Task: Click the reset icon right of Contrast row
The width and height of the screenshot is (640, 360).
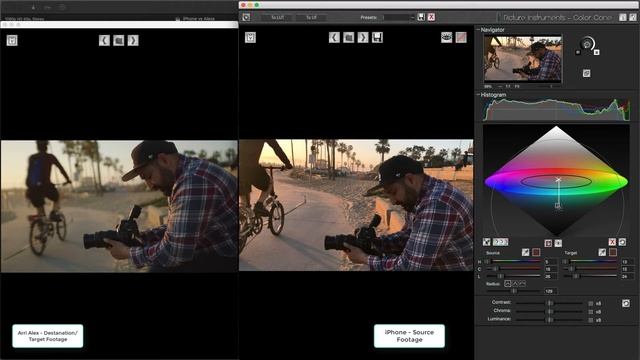Action: point(626,303)
